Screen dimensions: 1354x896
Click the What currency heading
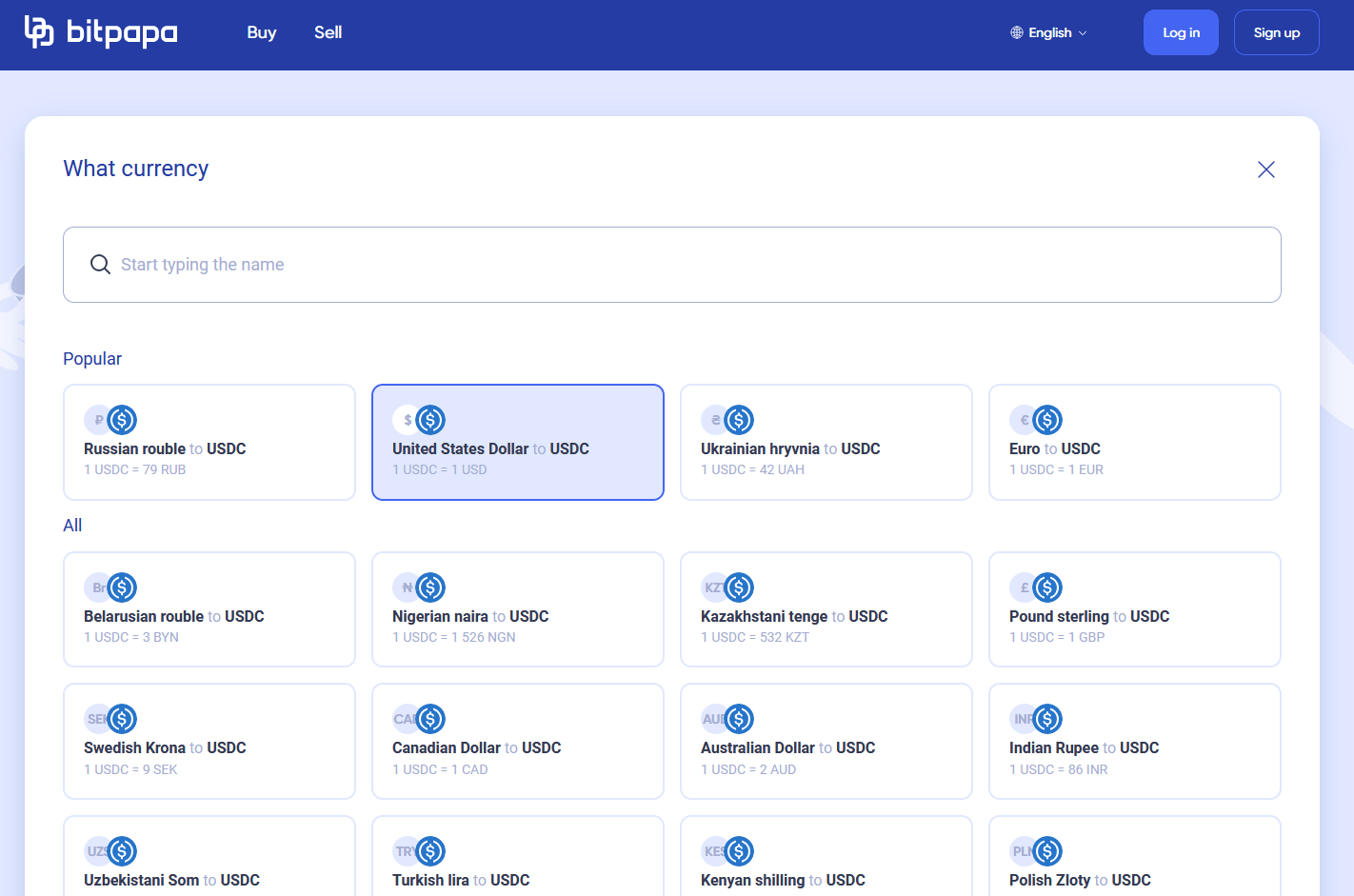point(136,169)
